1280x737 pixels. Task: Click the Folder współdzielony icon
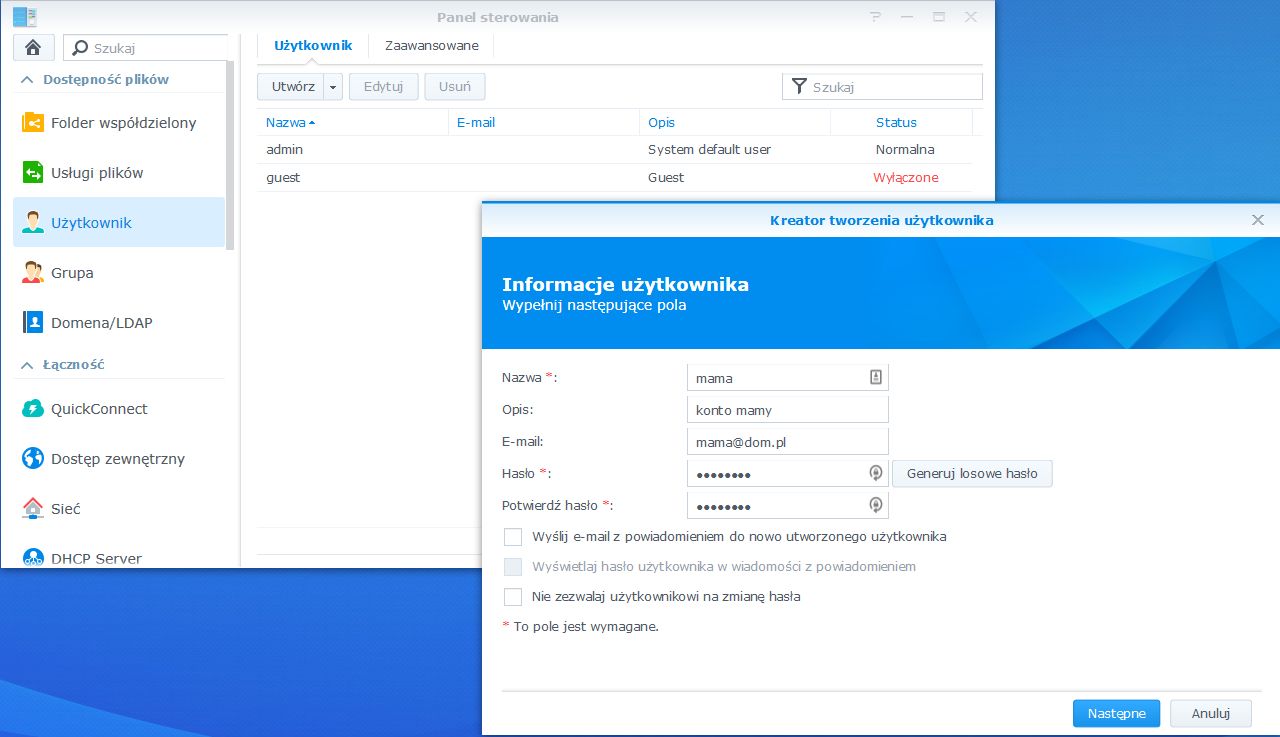[33, 123]
